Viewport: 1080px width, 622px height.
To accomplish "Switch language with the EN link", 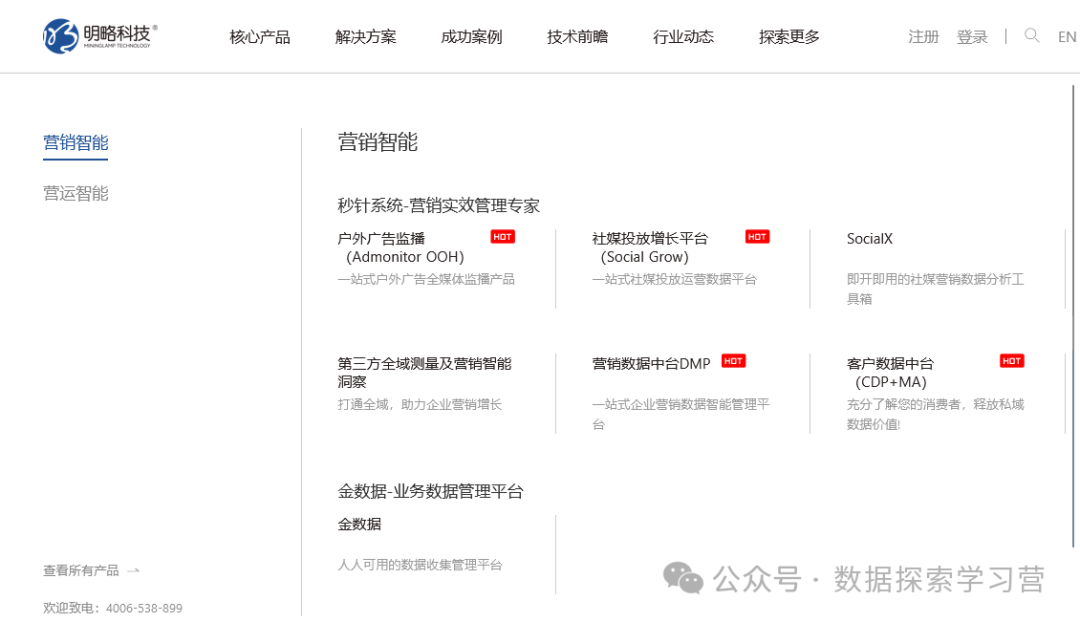I will coord(1067,37).
